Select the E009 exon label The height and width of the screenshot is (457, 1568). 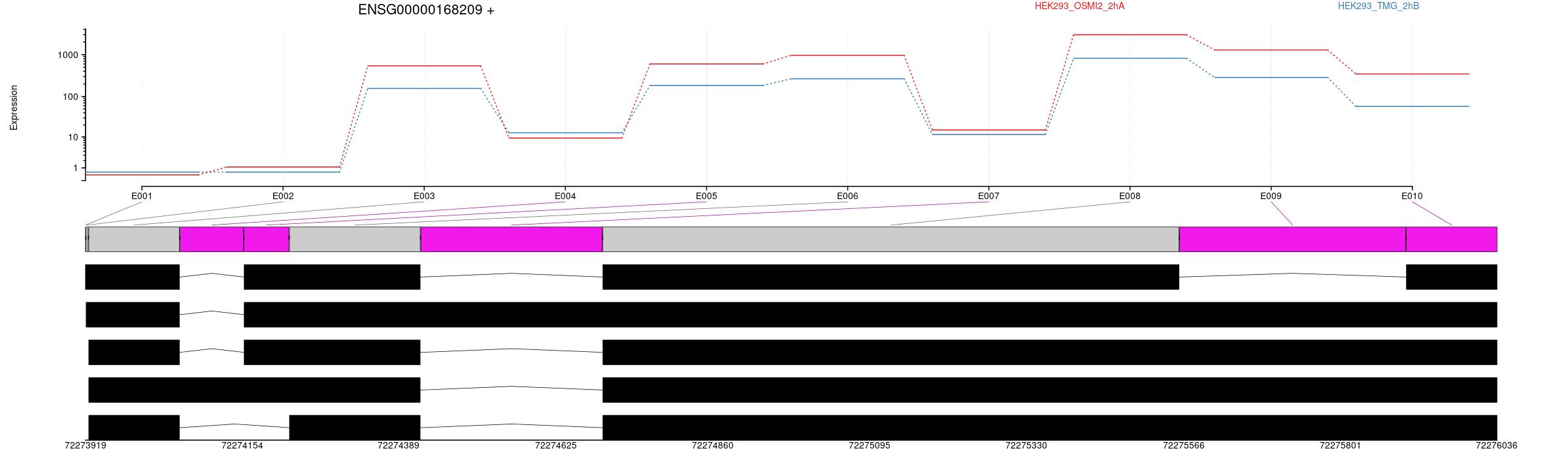coord(1271,196)
